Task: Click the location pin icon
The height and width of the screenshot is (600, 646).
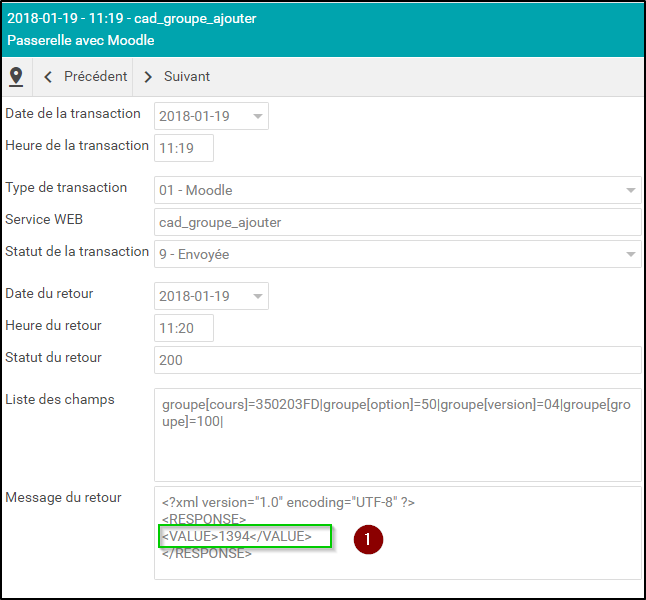Action: [x=16, y=77]
